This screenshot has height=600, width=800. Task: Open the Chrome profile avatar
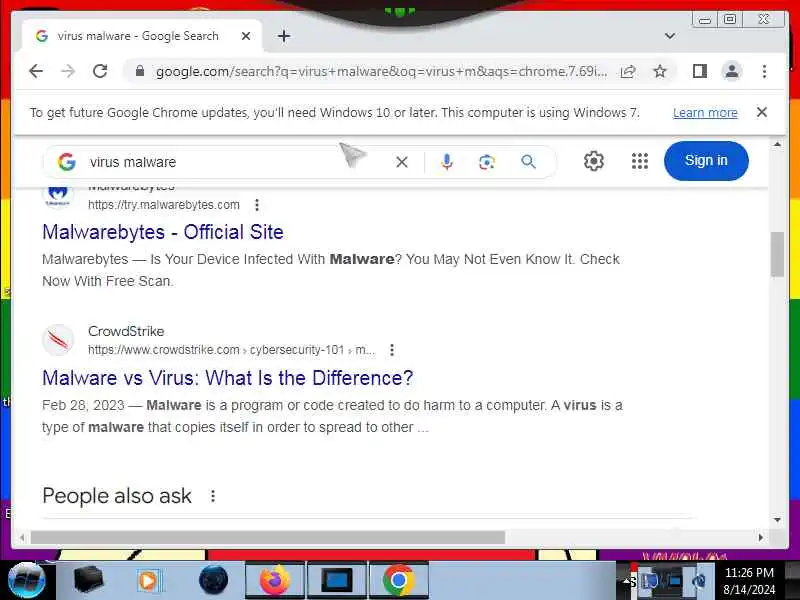732,71
